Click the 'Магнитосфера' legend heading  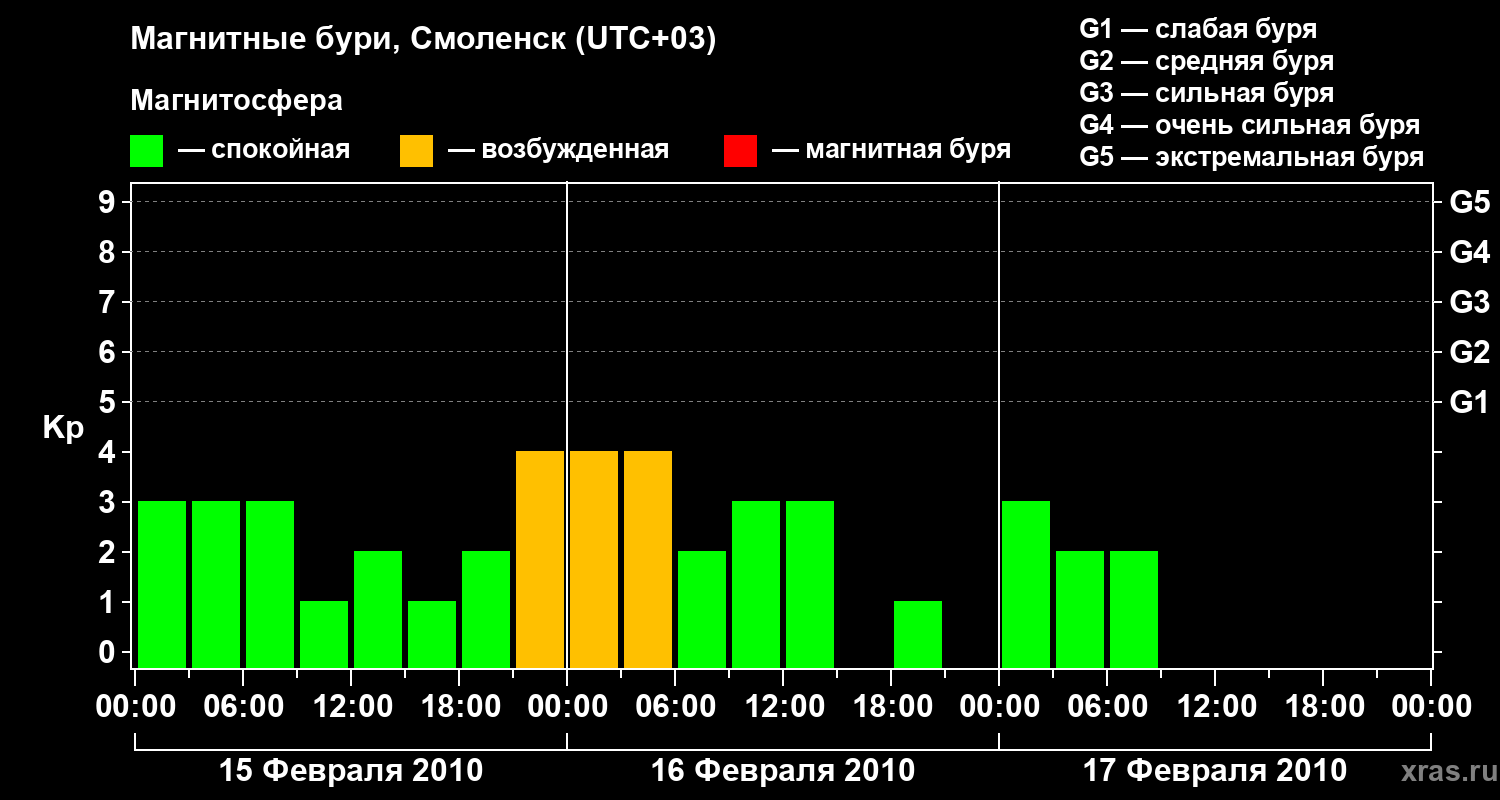pyautogui.click(x=237, y=101)
